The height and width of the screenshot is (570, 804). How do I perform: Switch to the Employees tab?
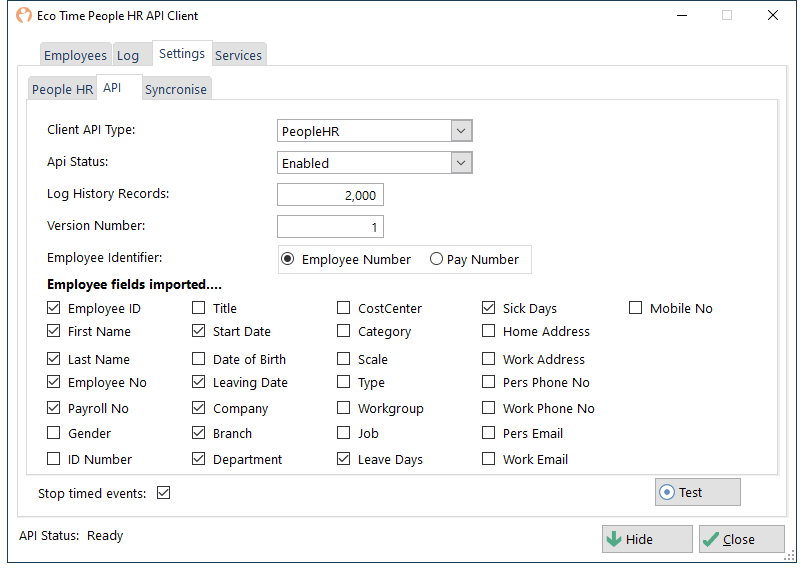[x=75, y=55]
